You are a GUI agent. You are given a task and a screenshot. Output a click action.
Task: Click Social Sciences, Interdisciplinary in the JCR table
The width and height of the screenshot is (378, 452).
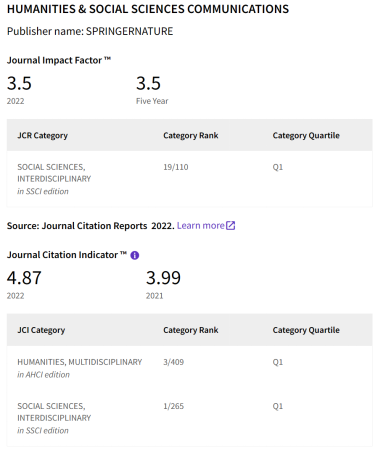click(x=54, y=173)
